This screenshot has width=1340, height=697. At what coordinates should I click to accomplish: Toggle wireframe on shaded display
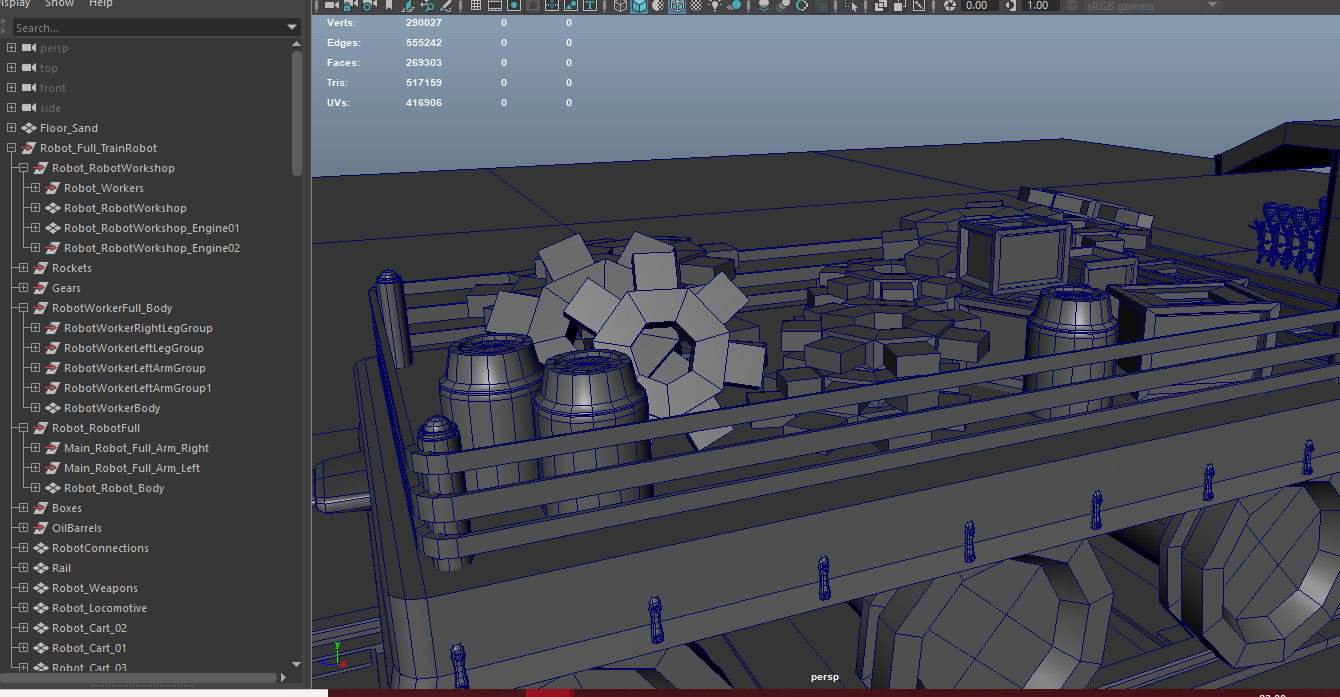tap(677, 6)
